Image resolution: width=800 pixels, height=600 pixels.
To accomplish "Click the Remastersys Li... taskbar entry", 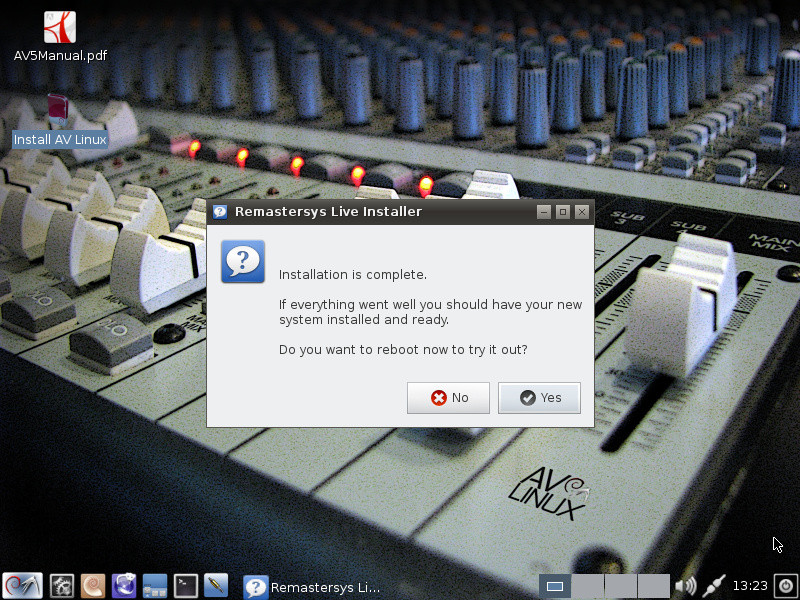I will 312,587.
